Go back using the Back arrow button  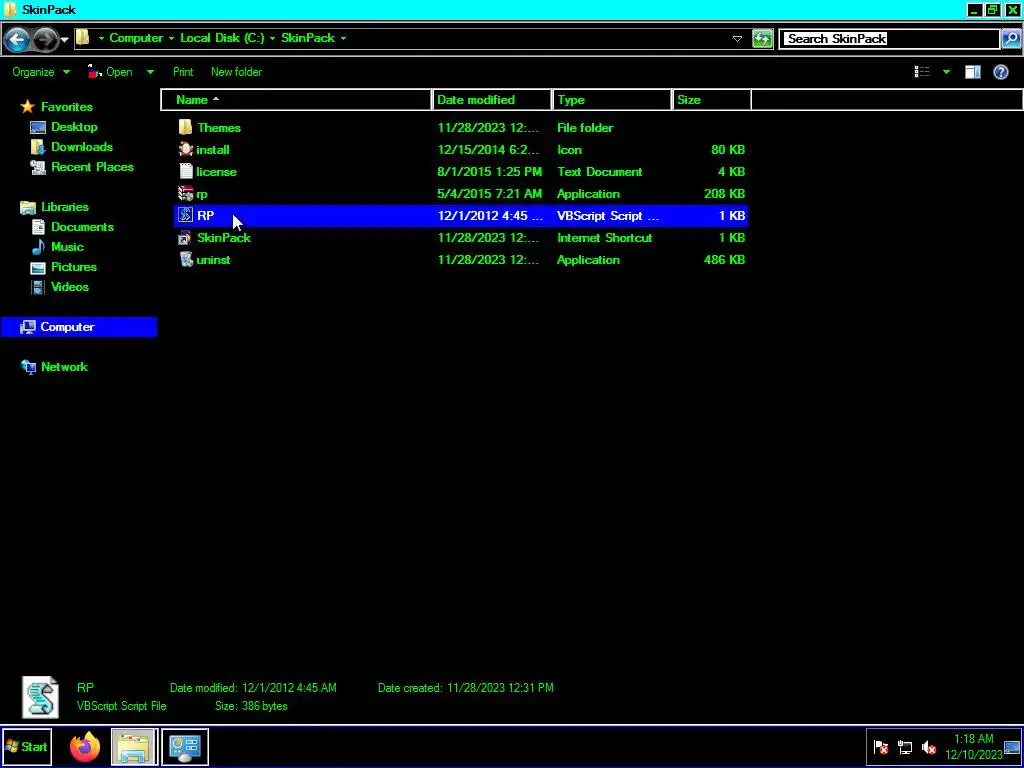[17, 40]
